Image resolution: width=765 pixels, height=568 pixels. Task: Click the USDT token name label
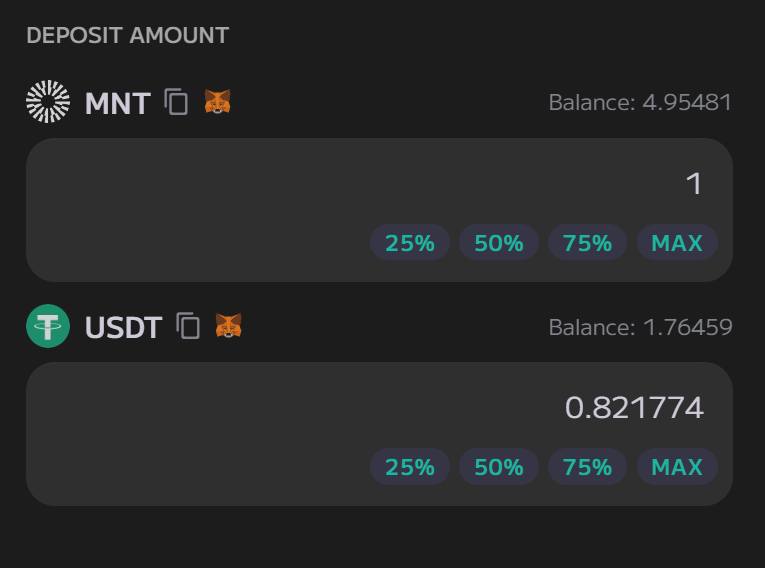[x=123, y=327]
